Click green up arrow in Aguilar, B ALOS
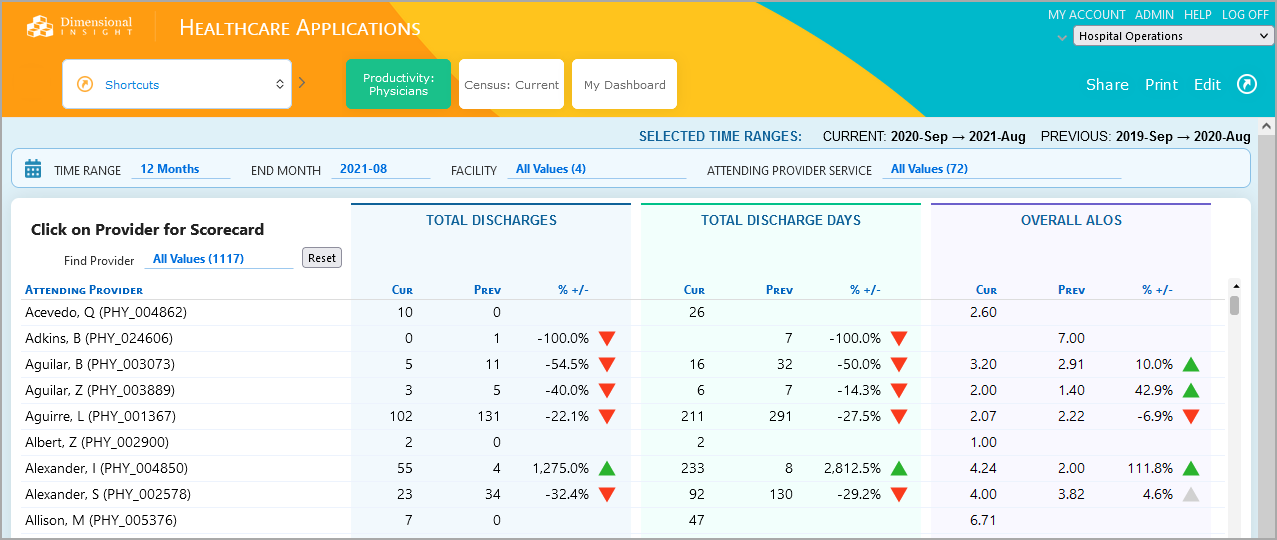Screen dimensions: 1277x540 pyautogui.click(x=1190, y=365)
